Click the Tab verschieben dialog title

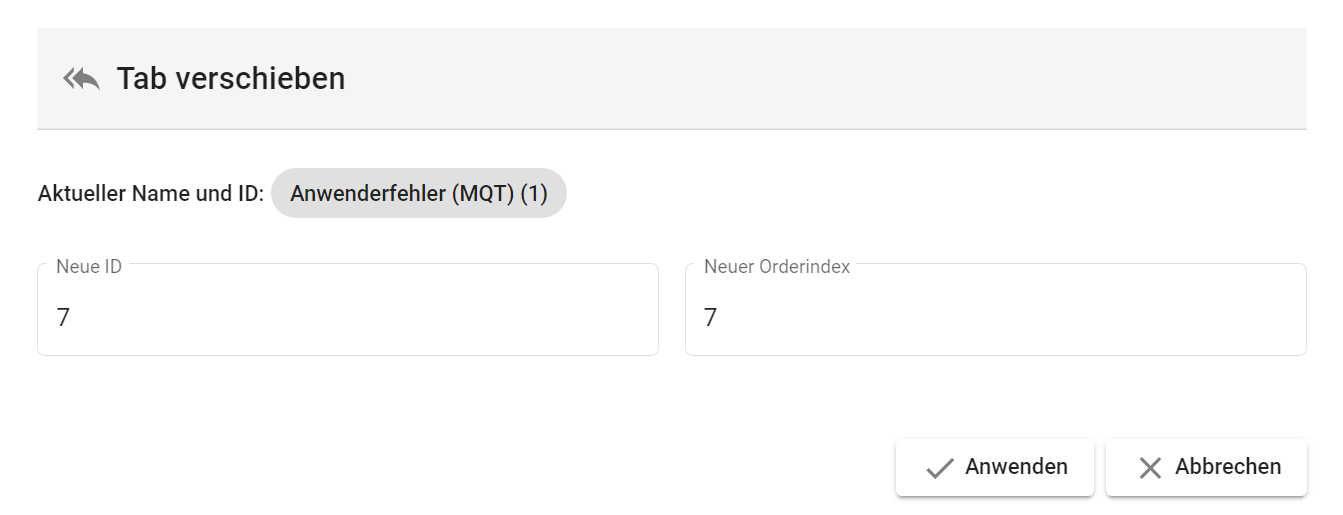click(x=231, y=78)
